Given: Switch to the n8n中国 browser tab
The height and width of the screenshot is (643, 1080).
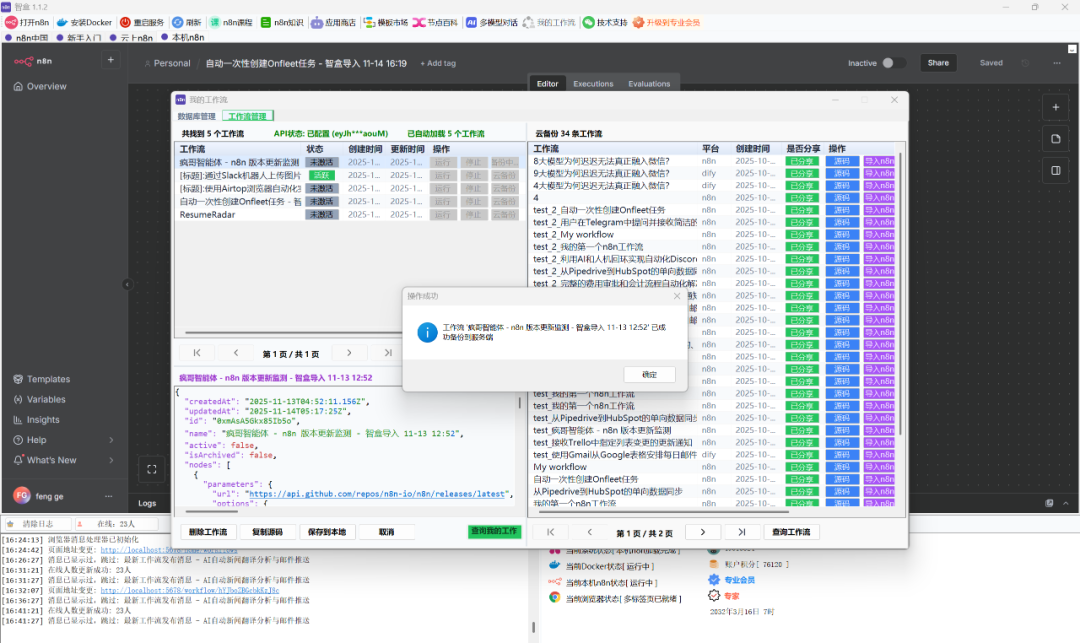Looking at the screenshot, I should point(27,38).
